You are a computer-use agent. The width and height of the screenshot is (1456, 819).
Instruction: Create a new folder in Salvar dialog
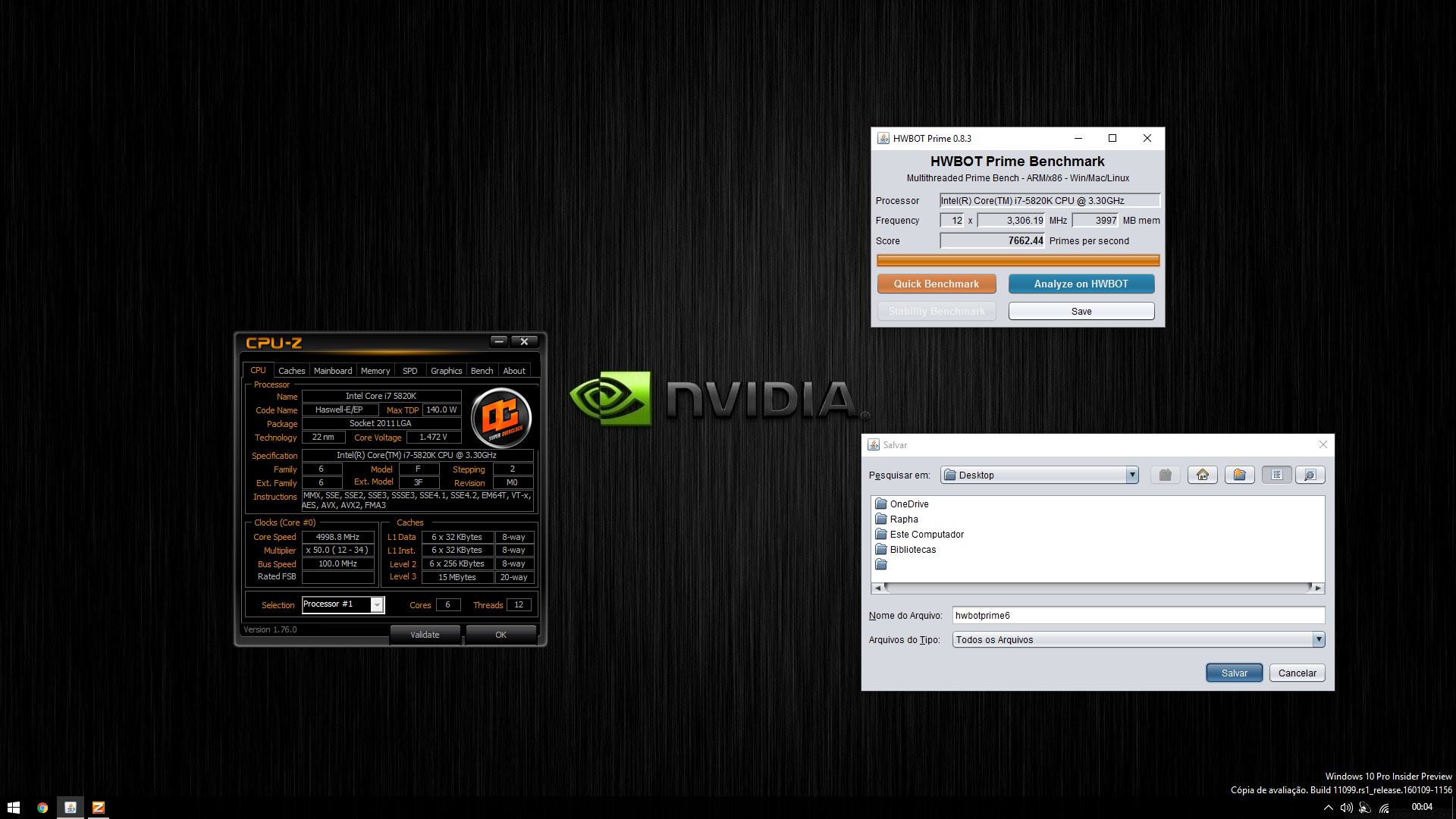(x=1240, y=475)
